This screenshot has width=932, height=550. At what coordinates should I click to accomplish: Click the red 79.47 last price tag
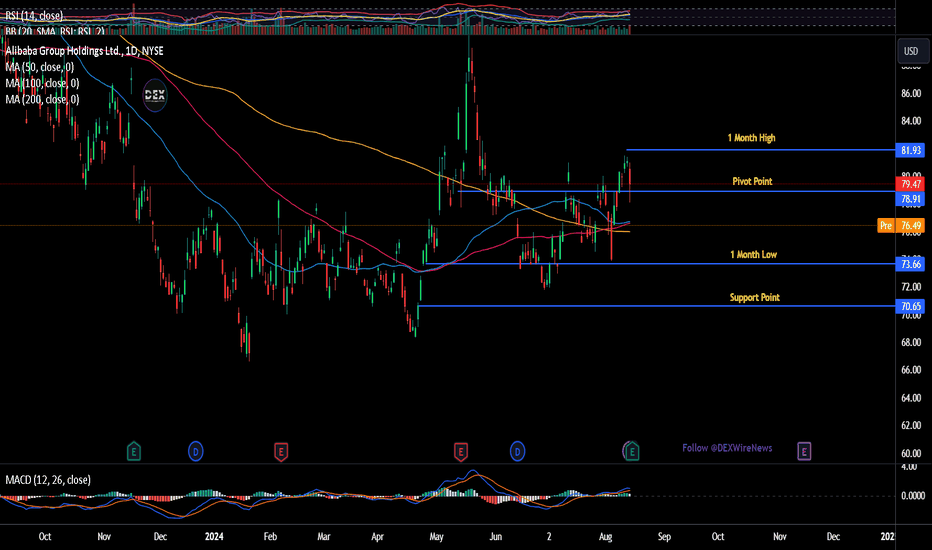pyautogui.click(x=910, y=184)
